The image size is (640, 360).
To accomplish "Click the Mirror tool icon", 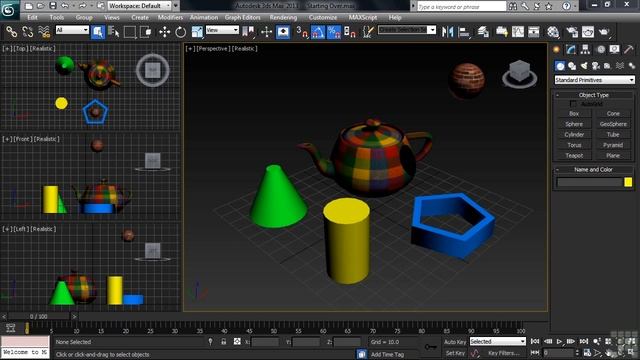I will (x=447, y=31).
